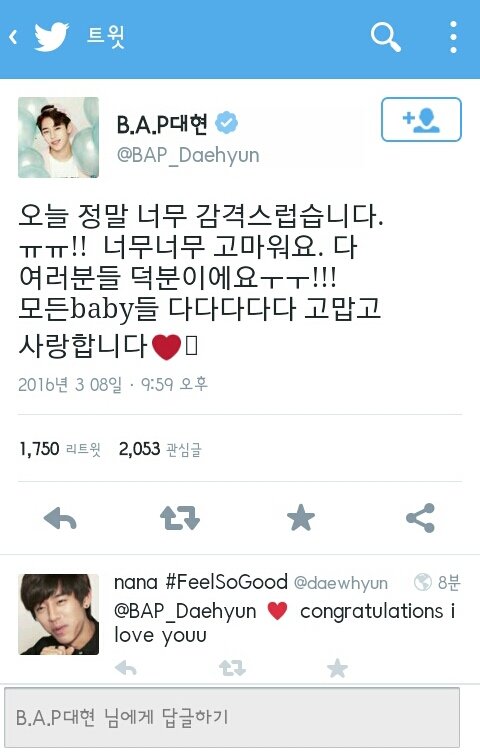Open the three-dot overflow menu

click(x=453, y=37)
